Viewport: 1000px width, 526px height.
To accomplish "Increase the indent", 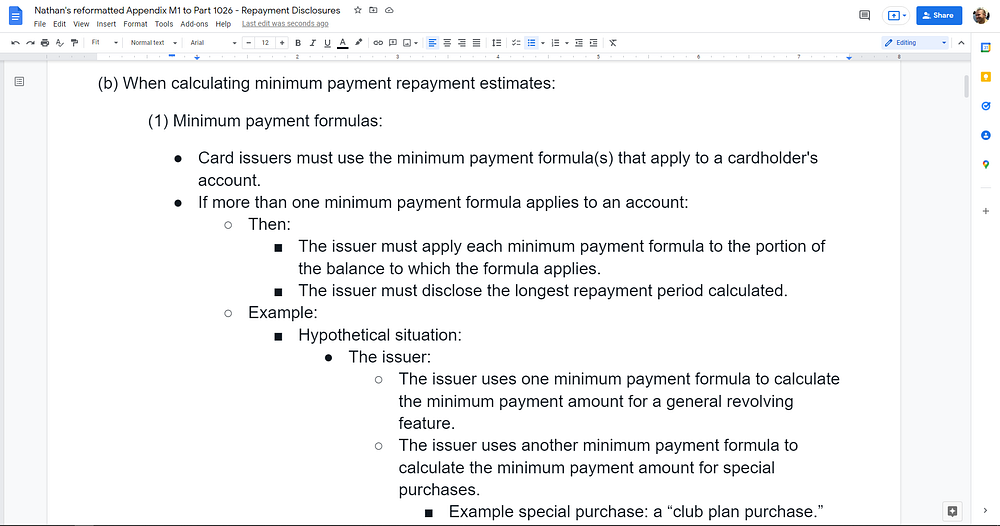I will 593,43.
